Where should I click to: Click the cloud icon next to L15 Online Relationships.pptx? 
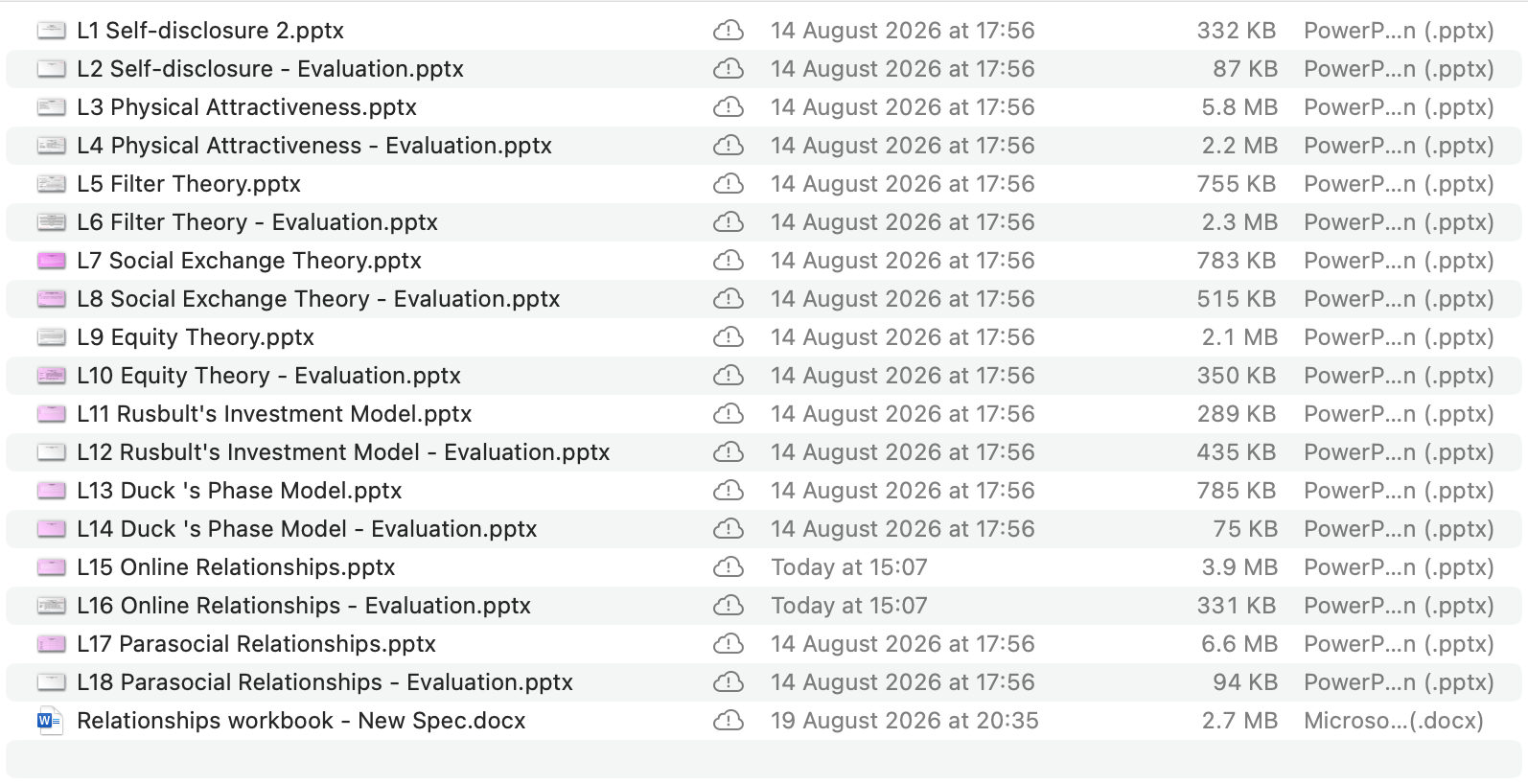729,567
